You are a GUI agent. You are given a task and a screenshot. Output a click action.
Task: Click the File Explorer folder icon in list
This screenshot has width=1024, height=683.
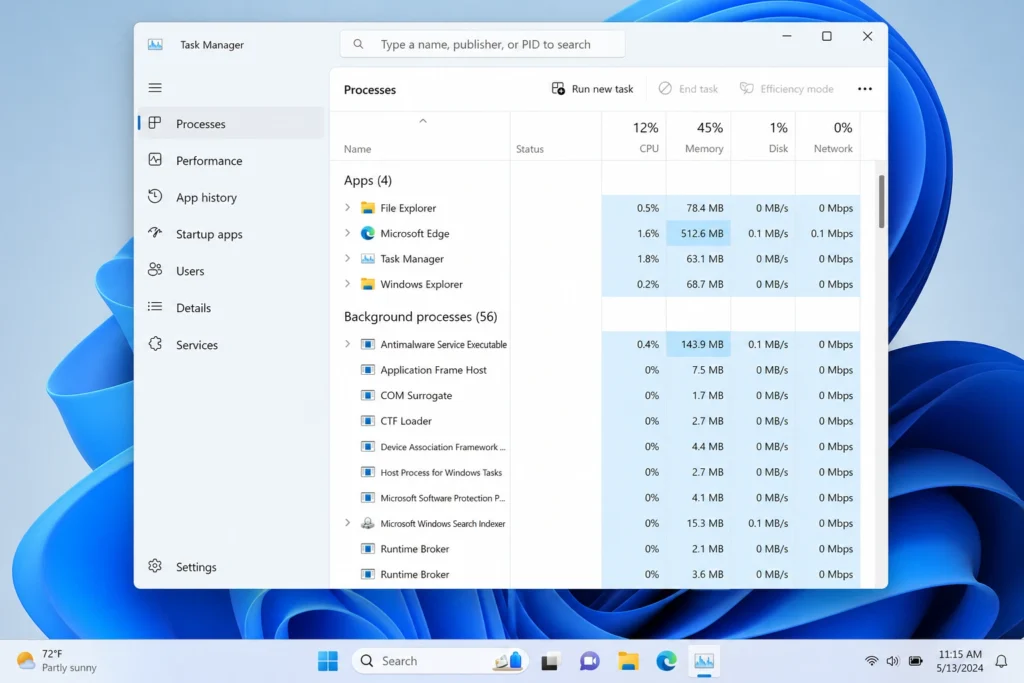(x=368, y=208)
